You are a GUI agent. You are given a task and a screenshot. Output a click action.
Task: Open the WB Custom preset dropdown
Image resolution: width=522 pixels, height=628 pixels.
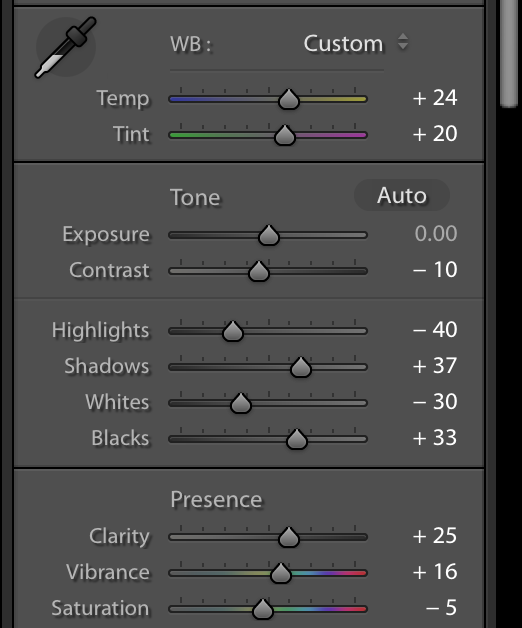click(x=356, y=43)
